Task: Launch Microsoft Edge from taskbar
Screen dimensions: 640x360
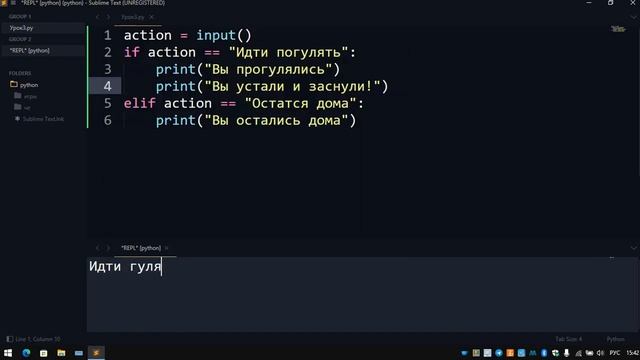Action: (x=26, y=353)
